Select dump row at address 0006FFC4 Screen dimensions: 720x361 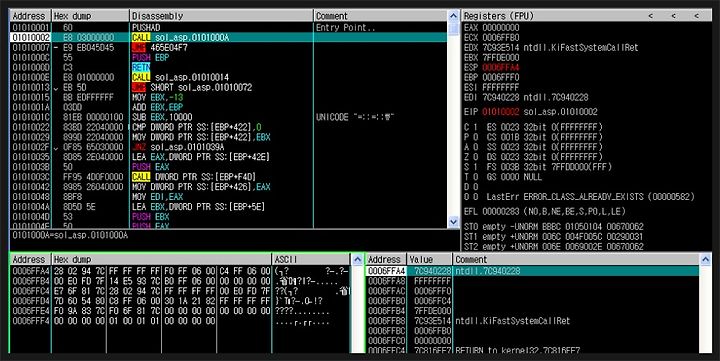[181, 291]
